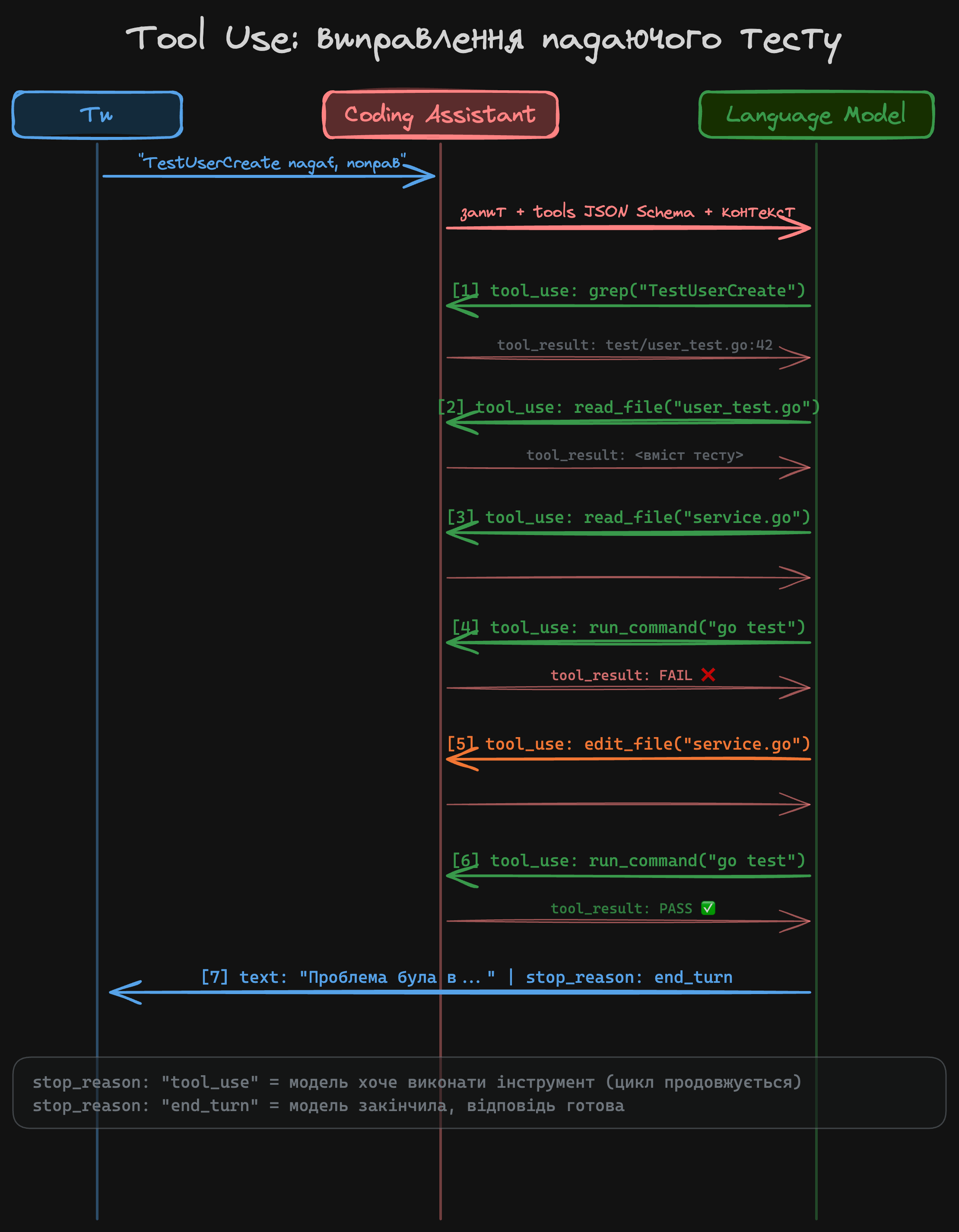Click the "tool_result: <вміст тесту>" label
959x1232 pixels.
click(x=635, y=455)
